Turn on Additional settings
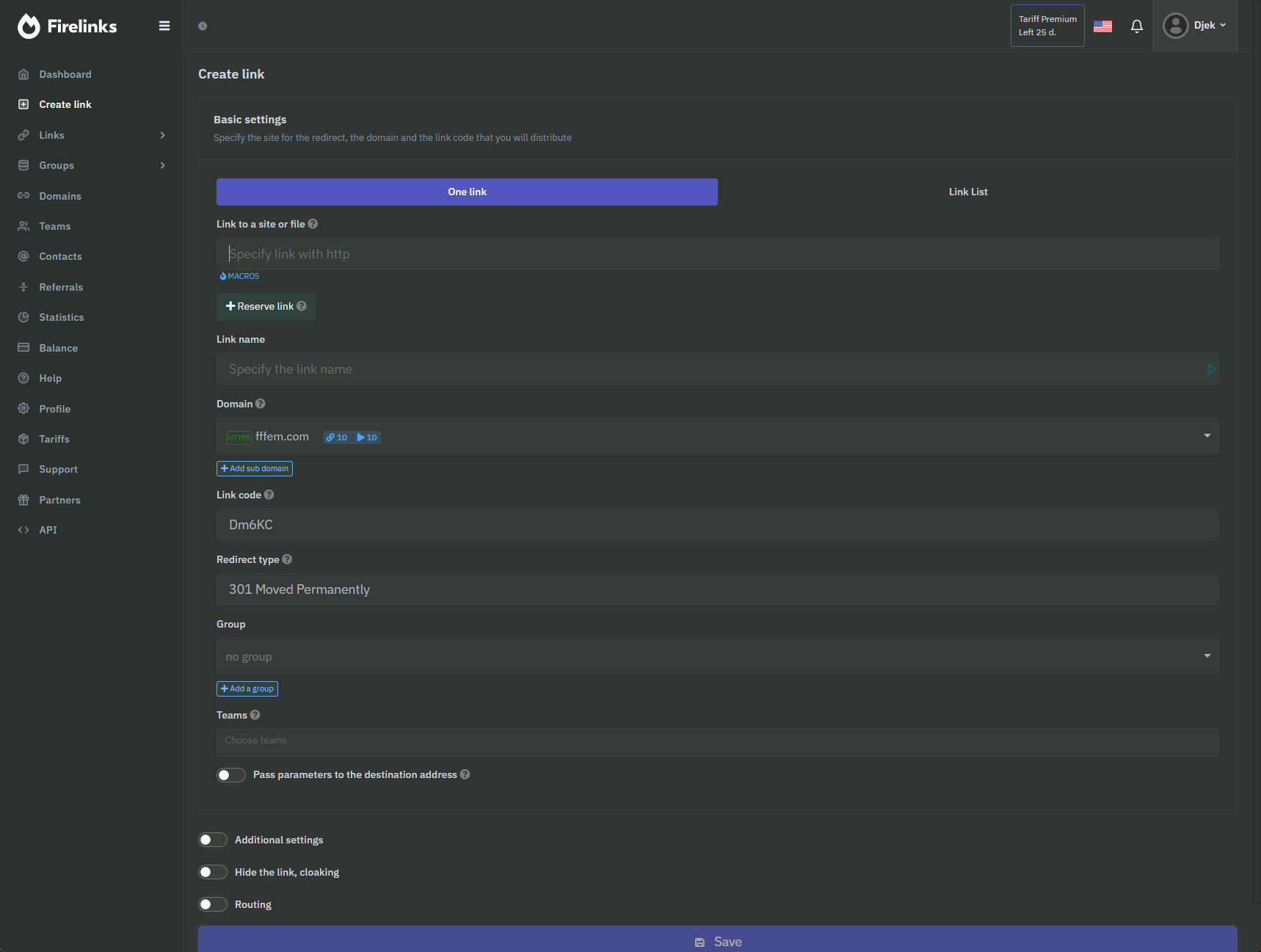This screenshot has width=1261, height=952. pos(213,839)
